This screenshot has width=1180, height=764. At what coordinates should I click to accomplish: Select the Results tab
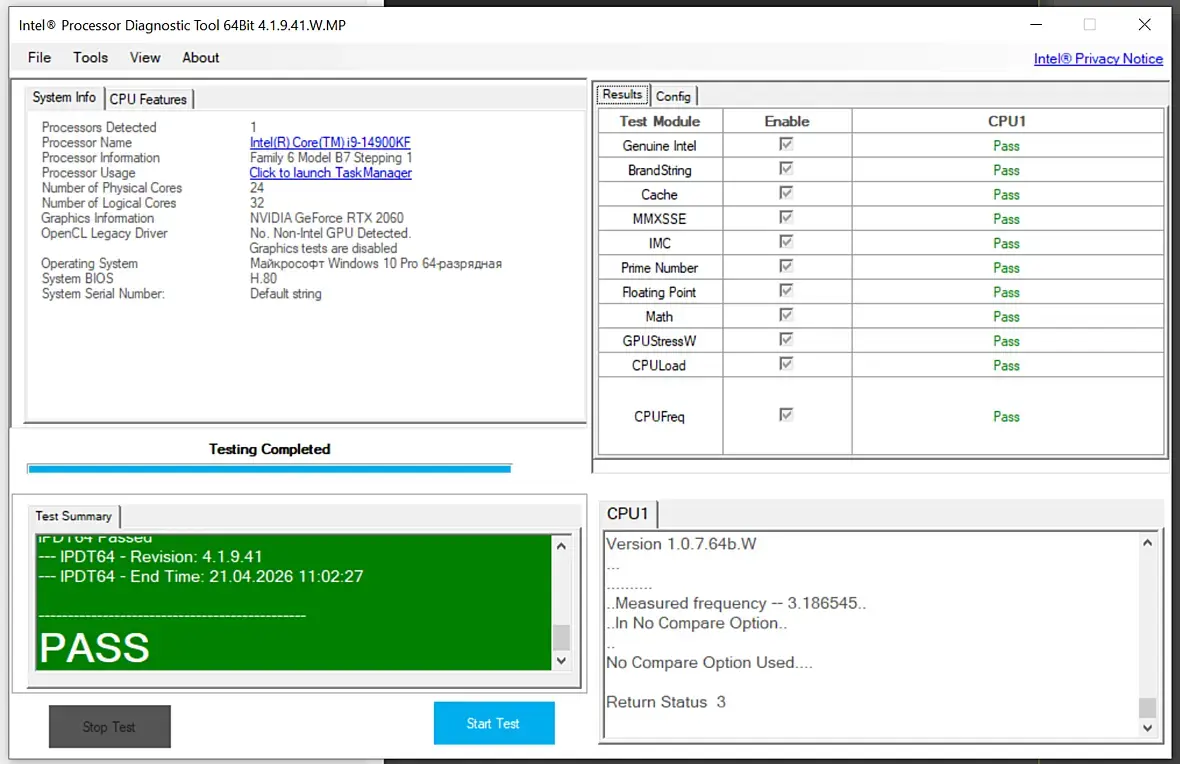(x=622, y=95)
